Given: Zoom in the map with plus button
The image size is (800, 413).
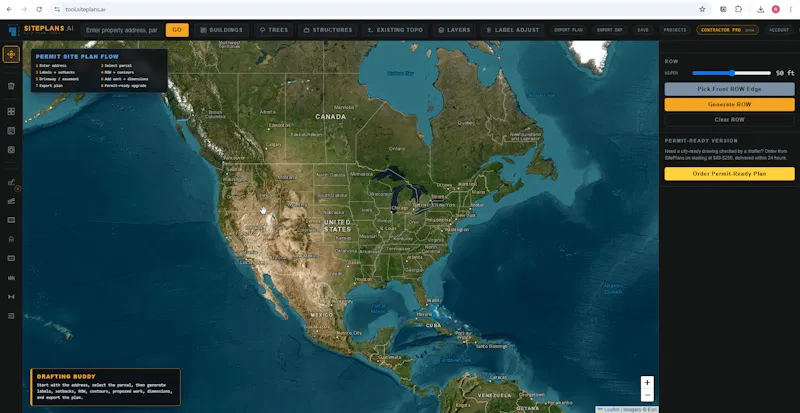Looking at the screenshot, I should point(647,382).
